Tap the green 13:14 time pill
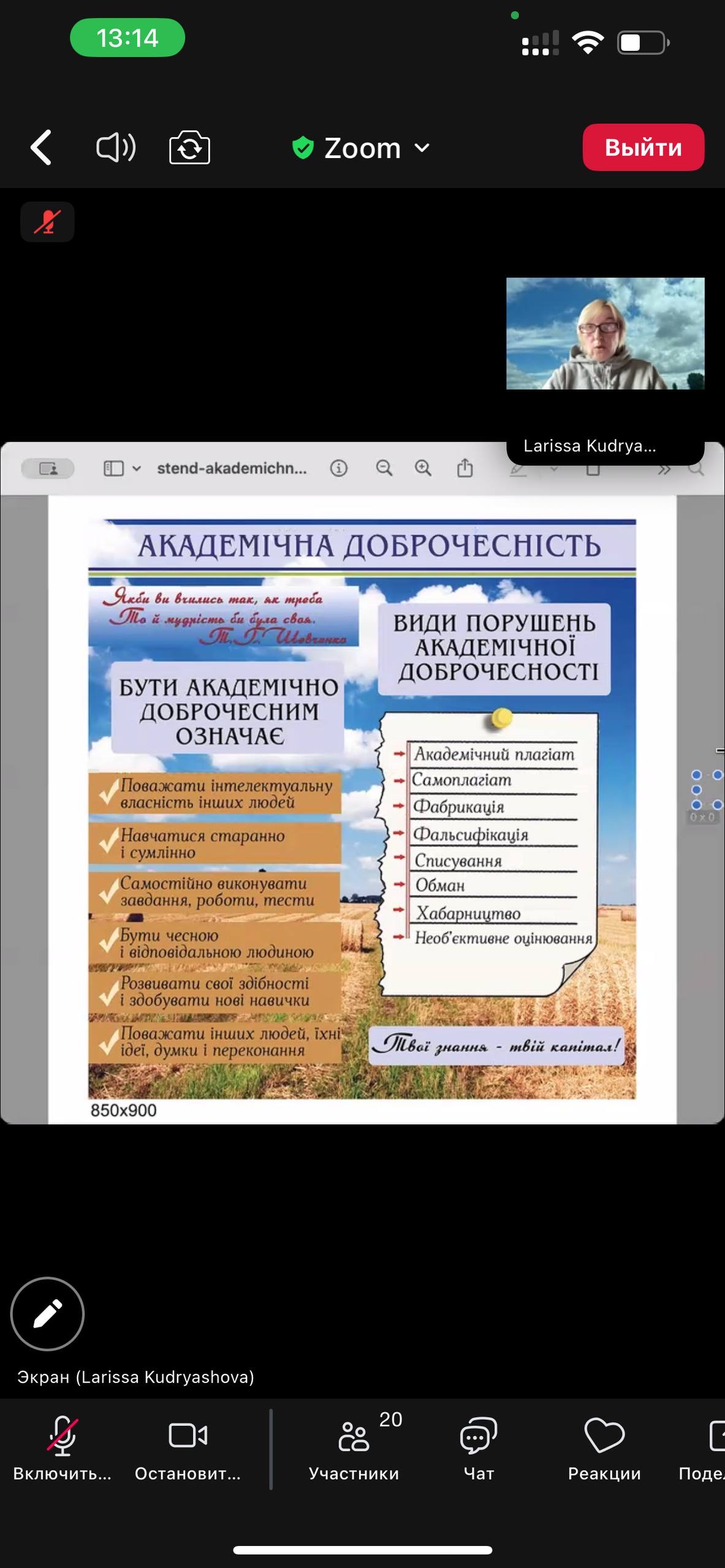This screenshot has width=725, height=1568. [x=127, y=38]
